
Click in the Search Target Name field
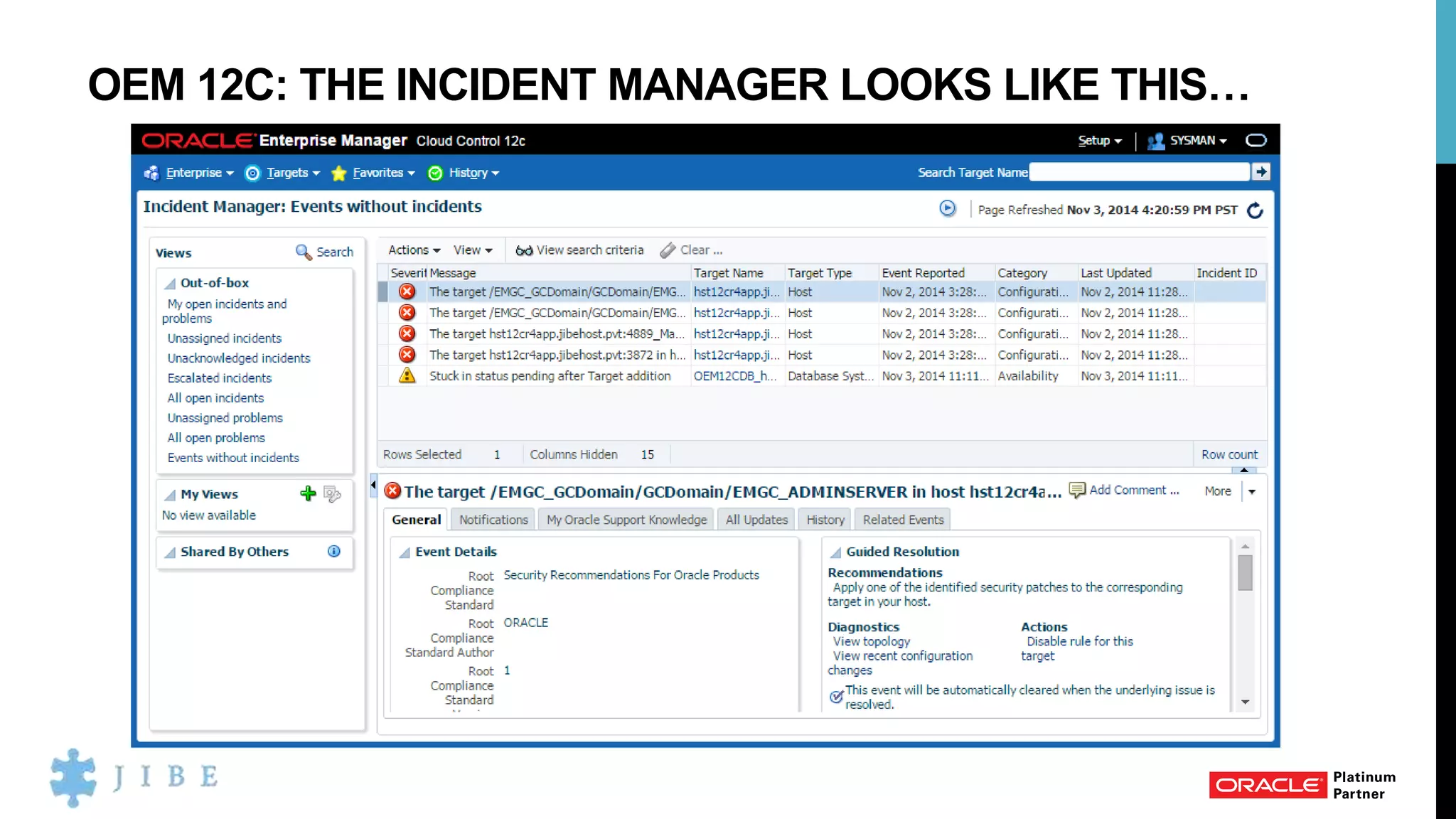(x=1140, y=172)
